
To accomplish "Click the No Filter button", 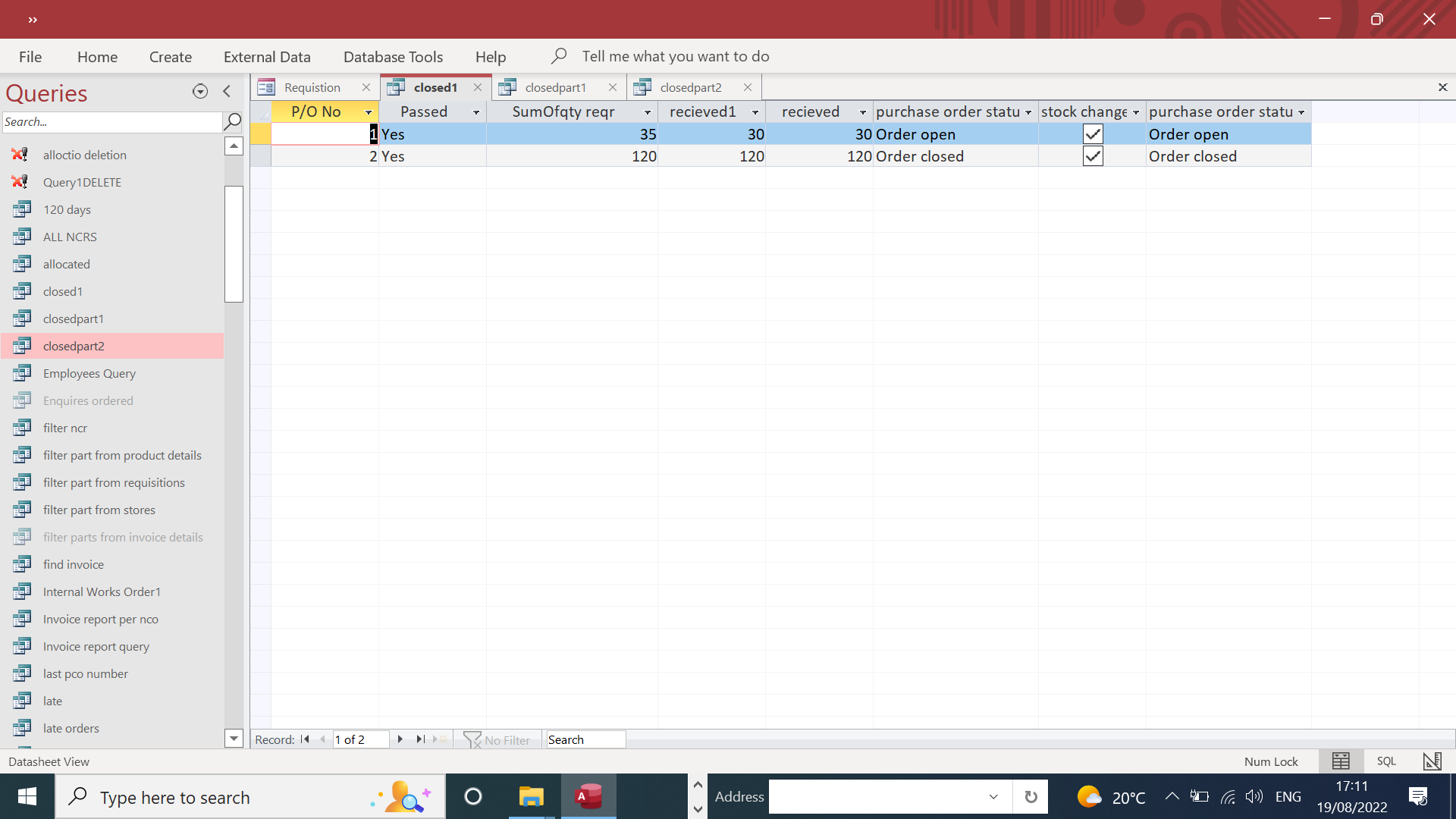I will [497, 739].
